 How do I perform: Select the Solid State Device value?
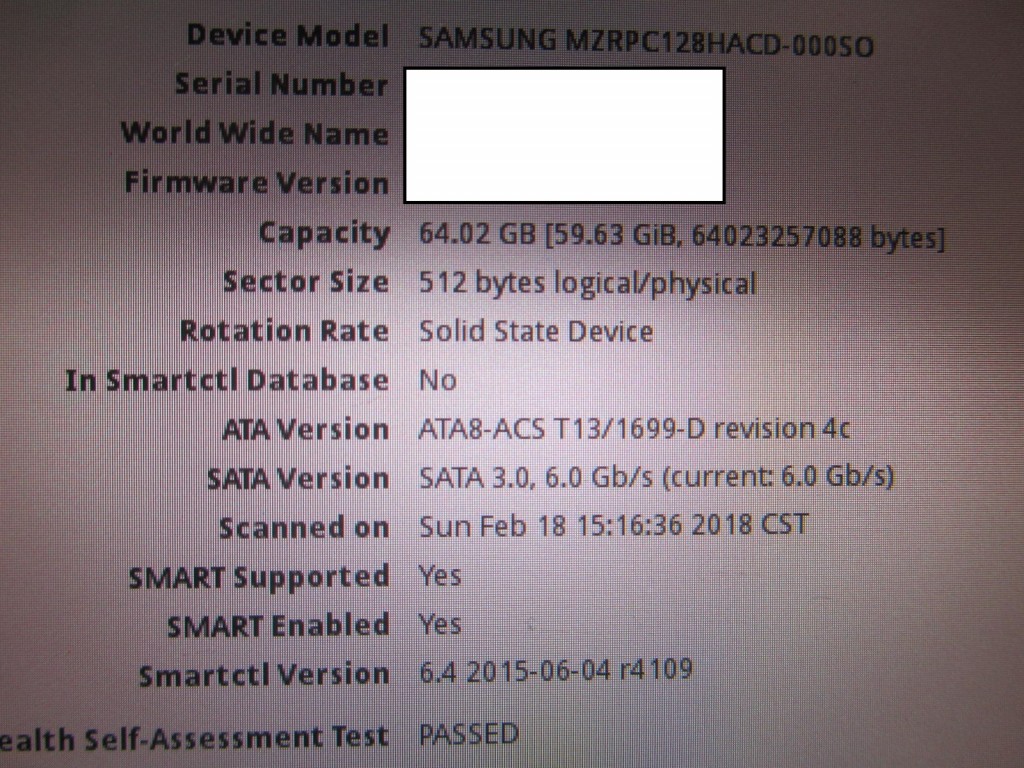click(x=536, y=331)
